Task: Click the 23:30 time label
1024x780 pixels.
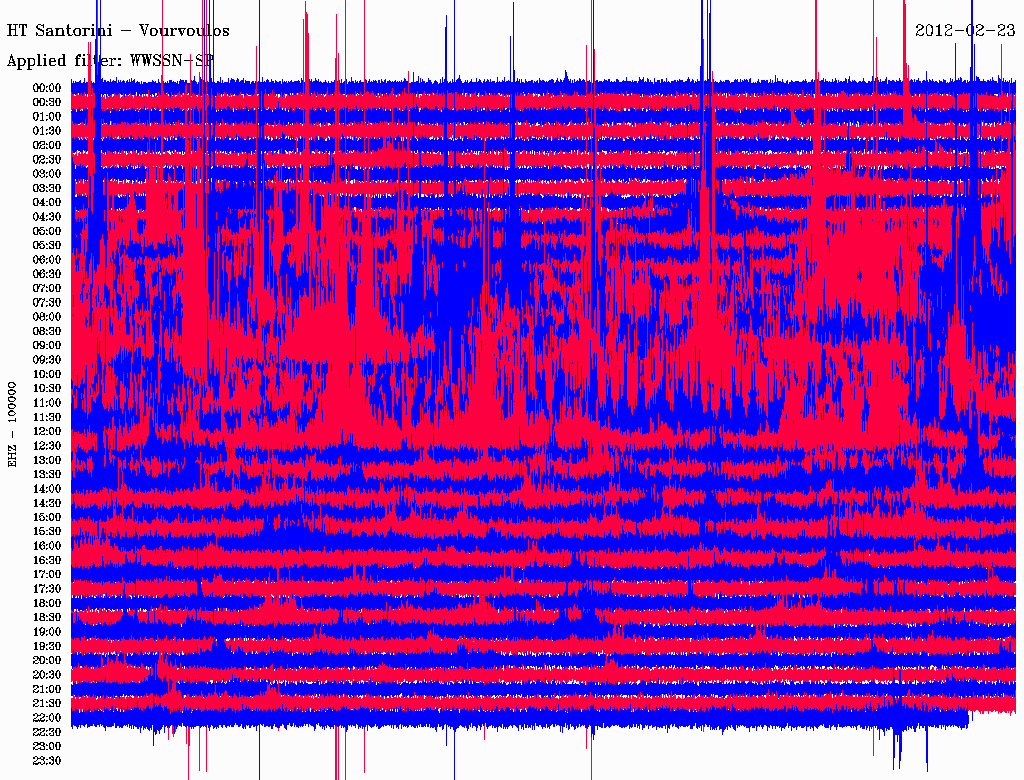Action: coord(47,761)
